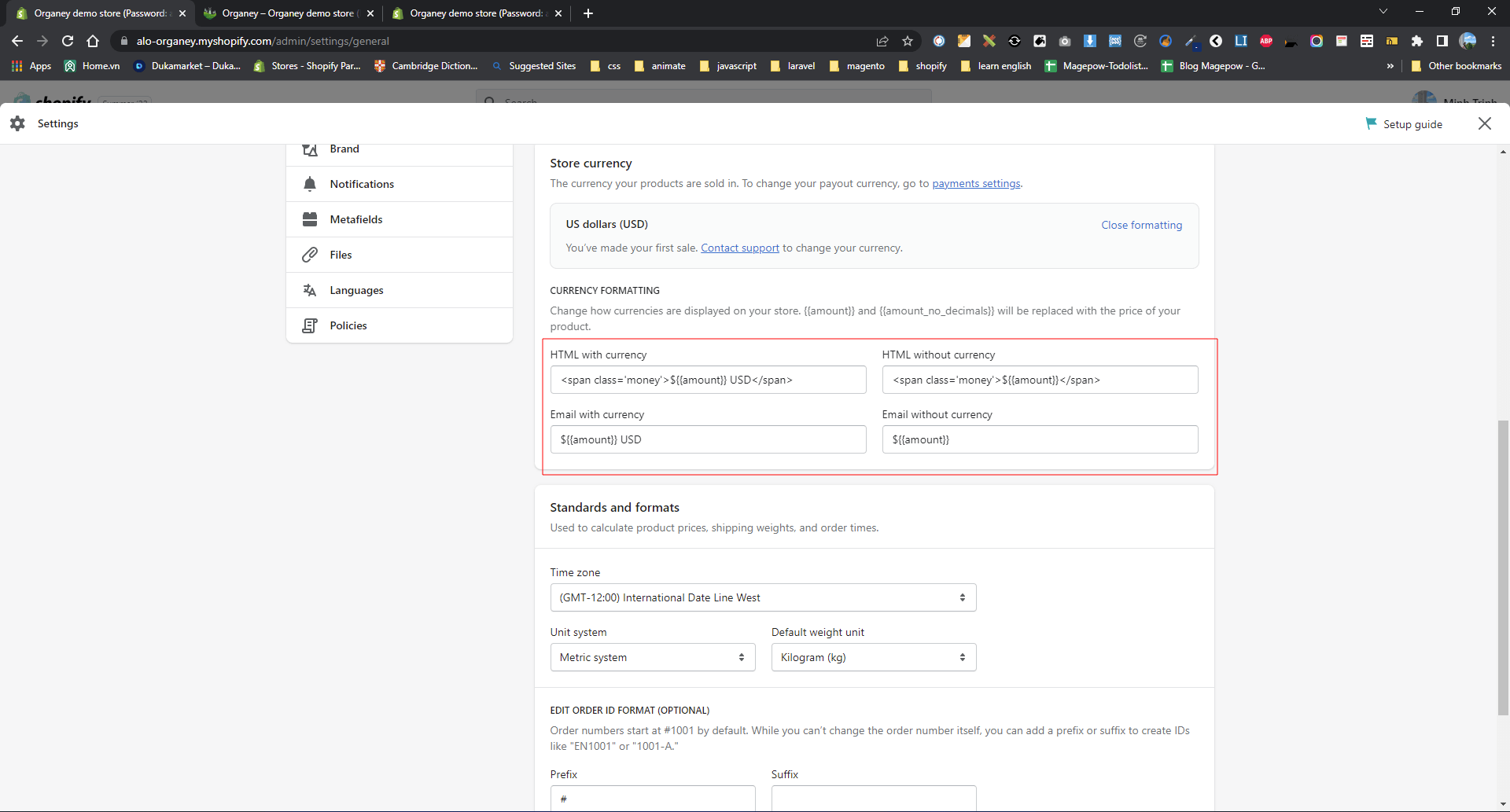
Task: Click the Metafields icon in sidebar
Action: click(x=310, y=219)
